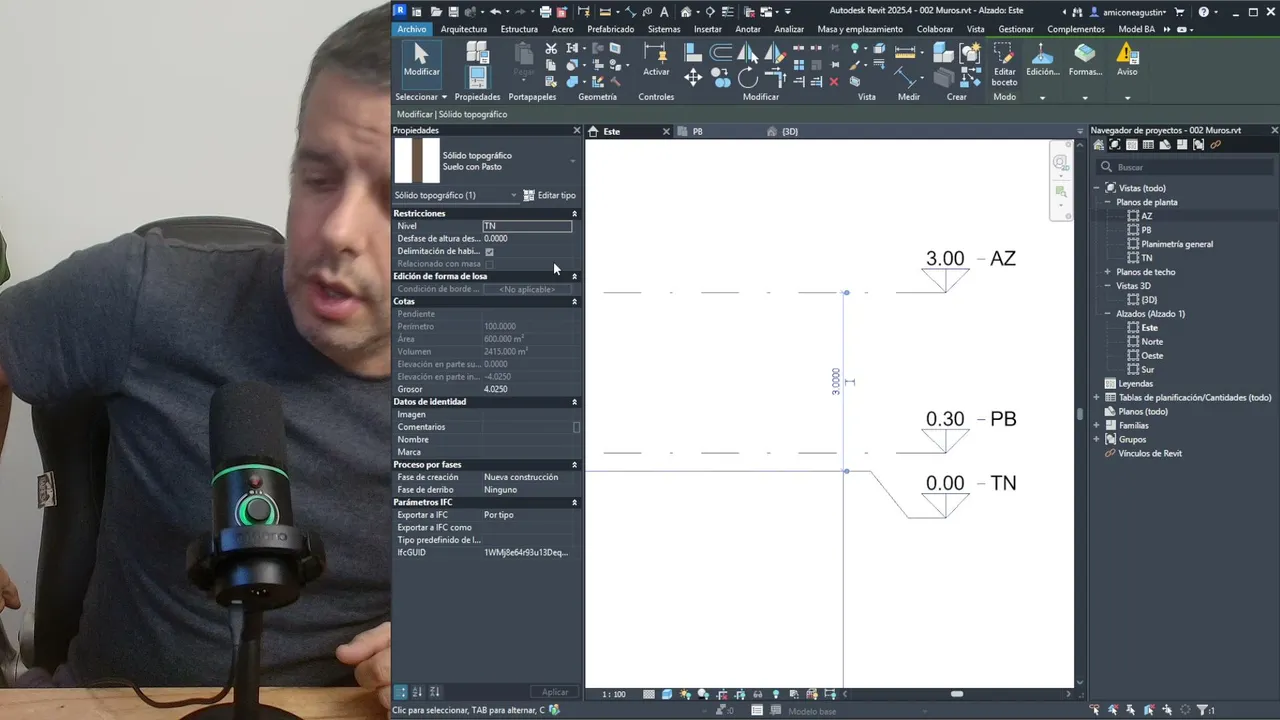Viewport: 1280px width, 720px height.
Task: Toggle alphabetical sort in Propiedades footer
Action: (x=418, y=692)
